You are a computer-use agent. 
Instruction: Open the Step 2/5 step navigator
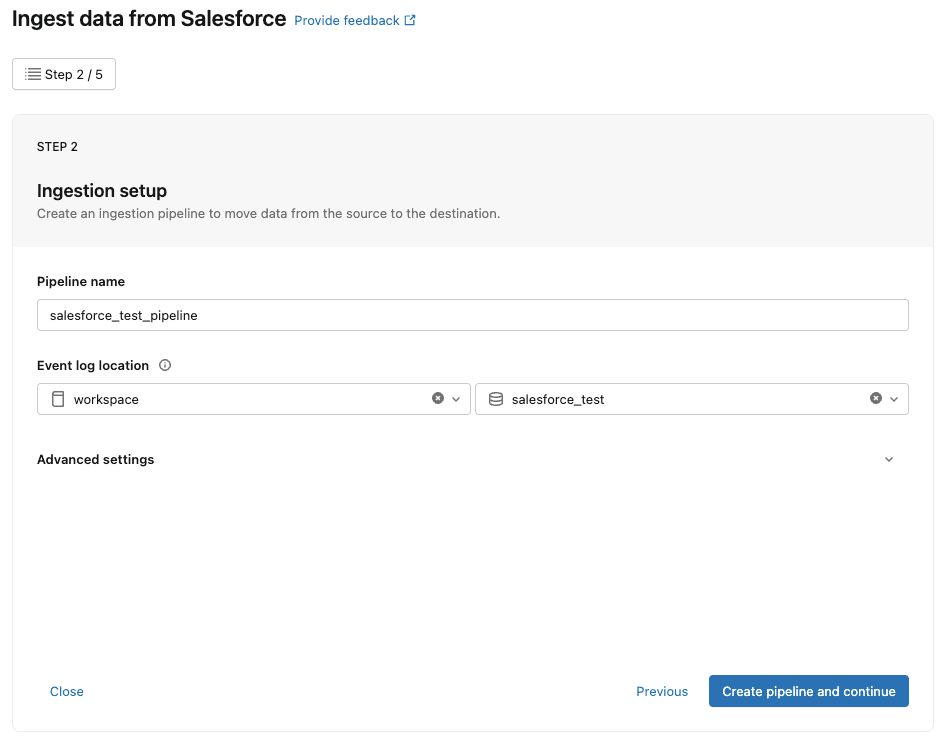tap(63, 73)
